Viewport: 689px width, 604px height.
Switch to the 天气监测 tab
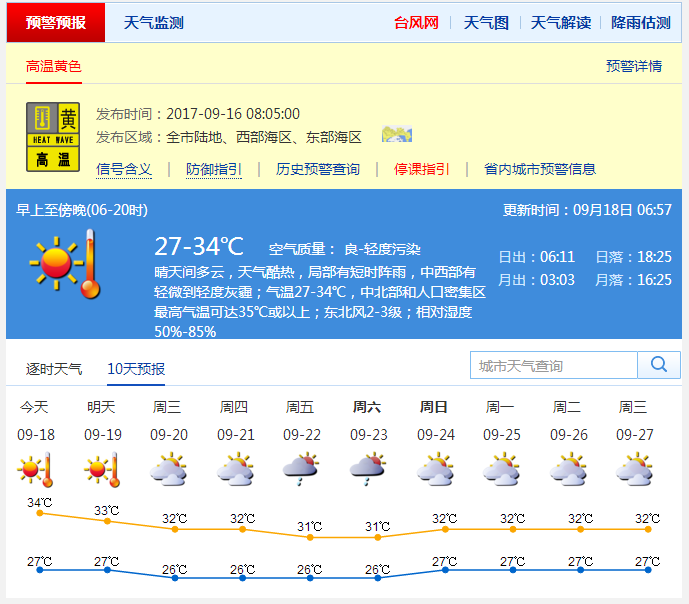[x=153, y=22]
